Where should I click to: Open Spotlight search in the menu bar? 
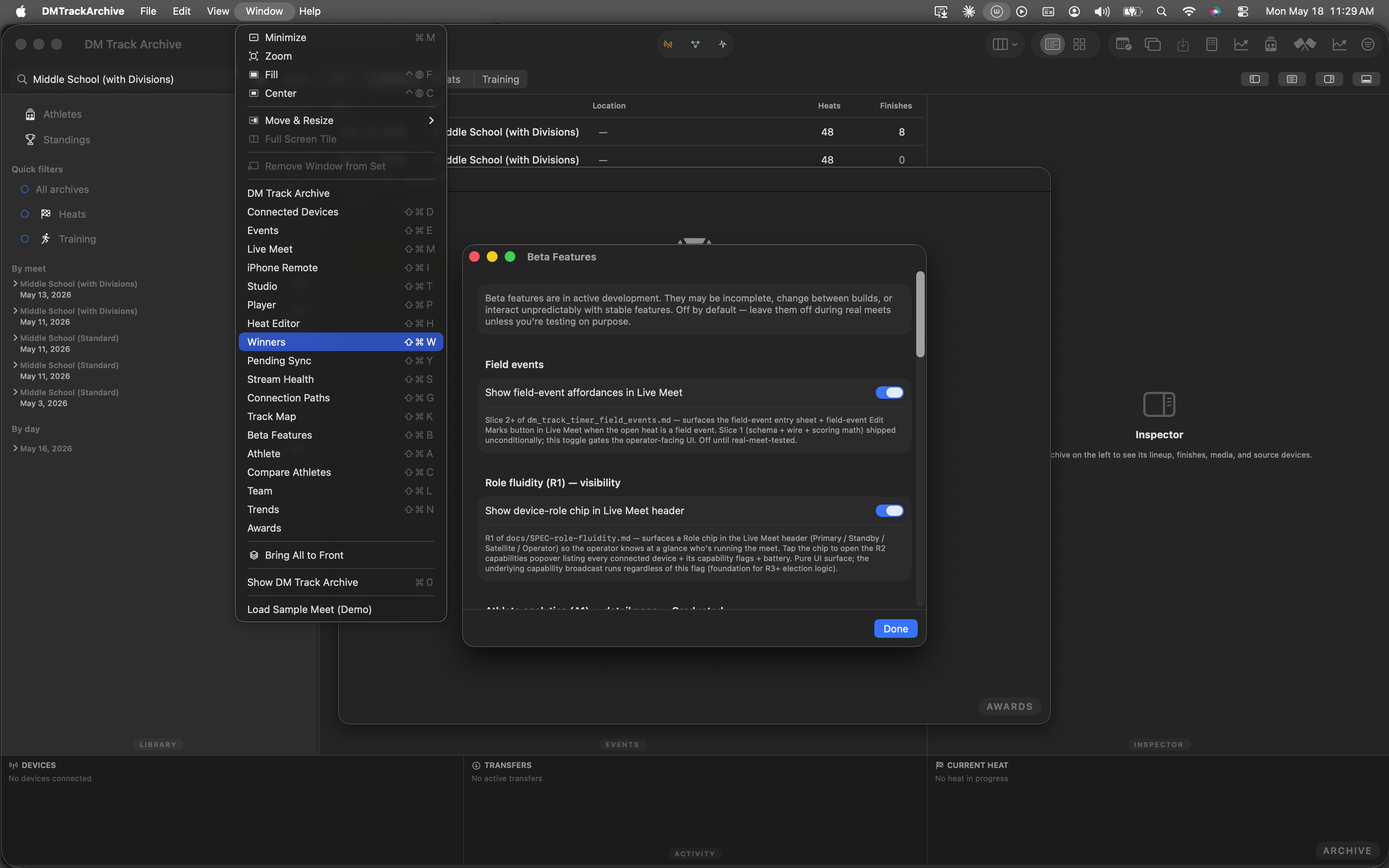pos(1161,11)
